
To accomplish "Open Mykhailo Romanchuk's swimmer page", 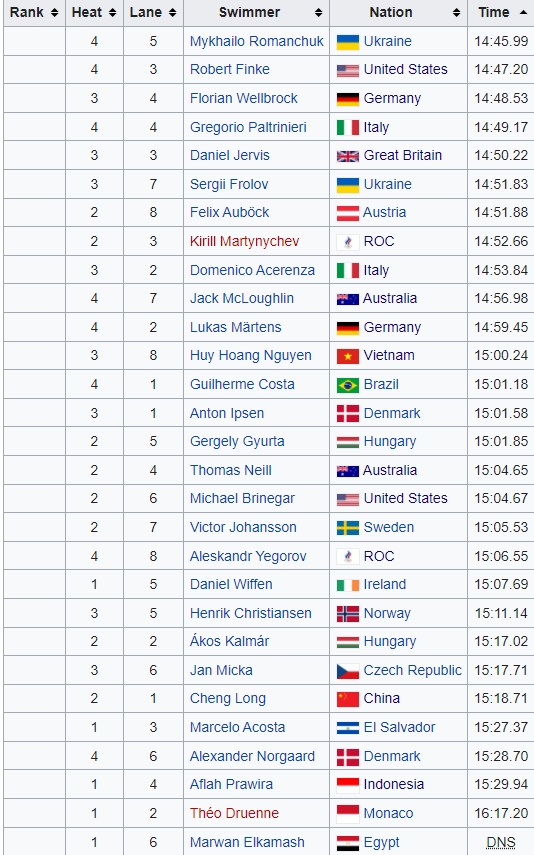I will 256,41.
